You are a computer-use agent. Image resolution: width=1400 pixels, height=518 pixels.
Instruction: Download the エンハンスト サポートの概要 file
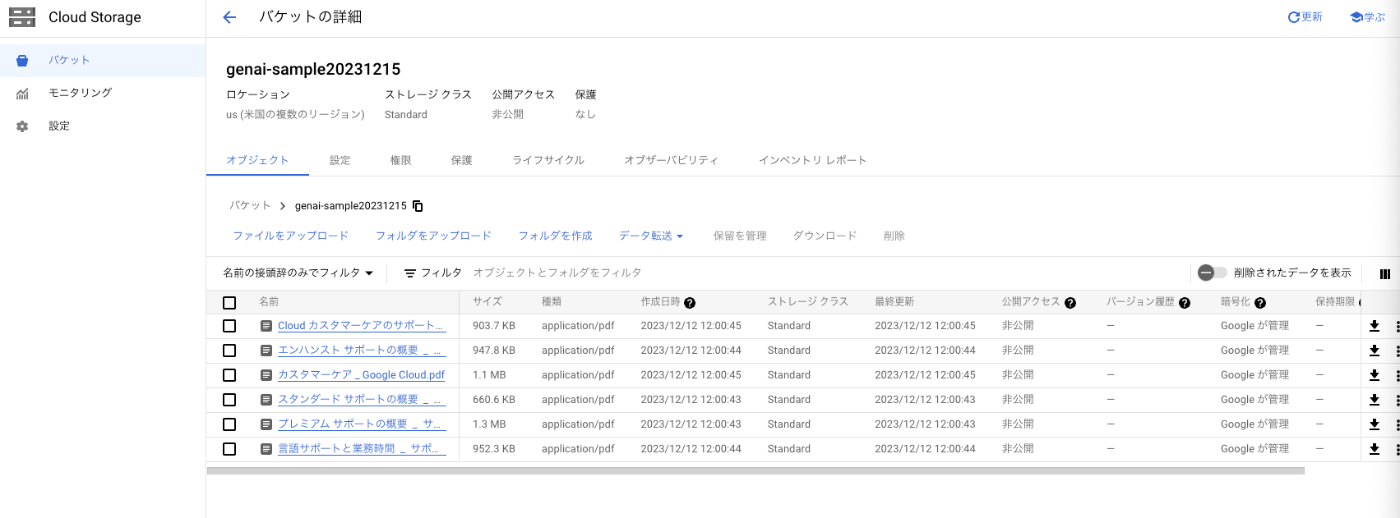click(x=1374, y=351)
